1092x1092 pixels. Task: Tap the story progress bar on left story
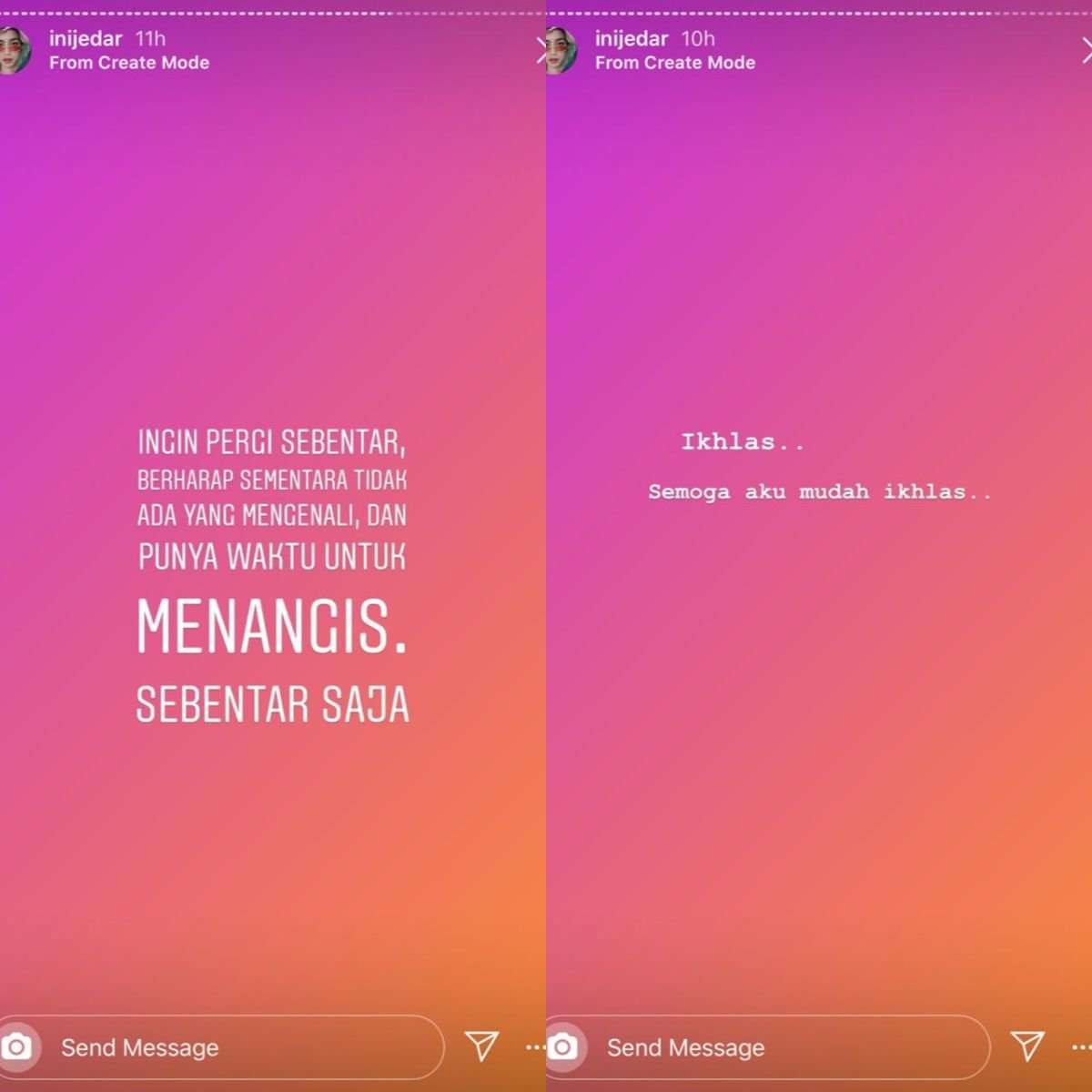click(x=273, y=13)
